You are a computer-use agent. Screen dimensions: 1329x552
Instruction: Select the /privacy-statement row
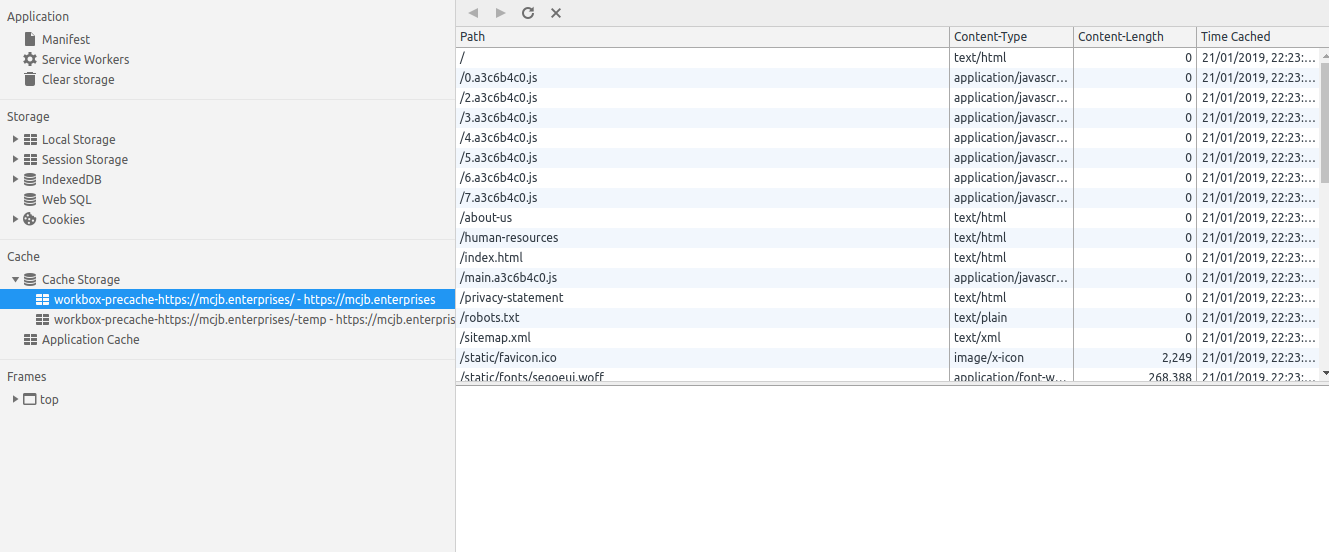coord(888,297)
